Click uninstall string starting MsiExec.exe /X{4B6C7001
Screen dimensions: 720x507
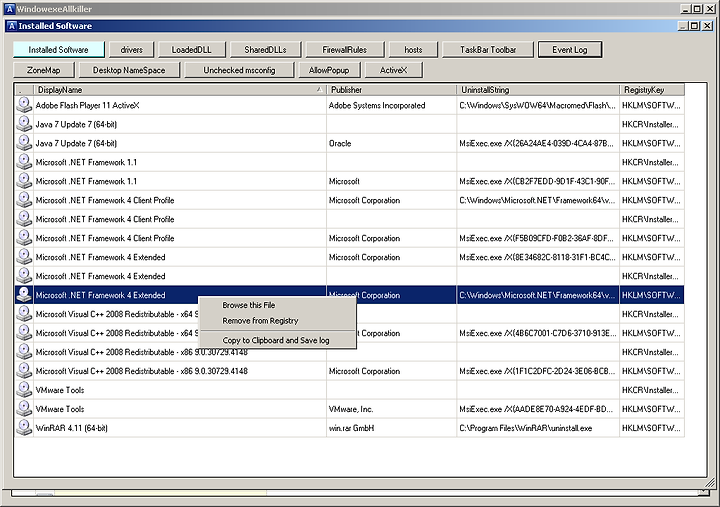tap(538, 333)
